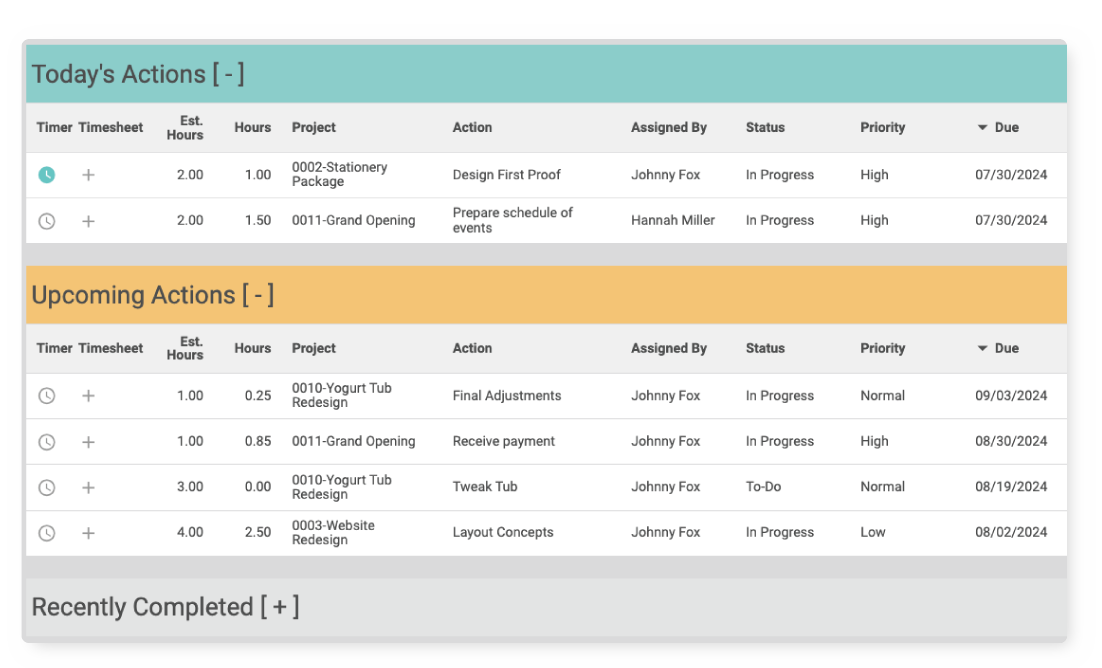Start timer for Tweak Tub action

click(47, 488)
